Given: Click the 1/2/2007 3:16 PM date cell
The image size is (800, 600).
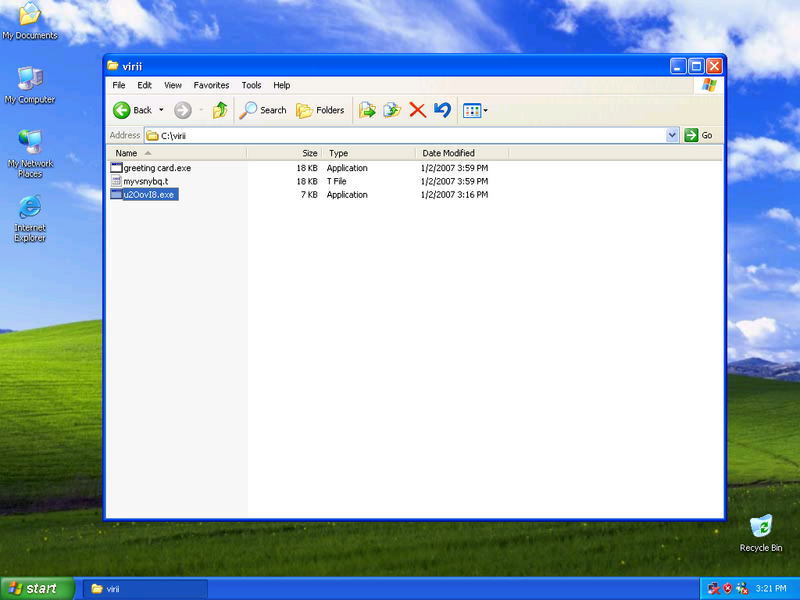Looking at the screenshot, I should click(455, 194).
